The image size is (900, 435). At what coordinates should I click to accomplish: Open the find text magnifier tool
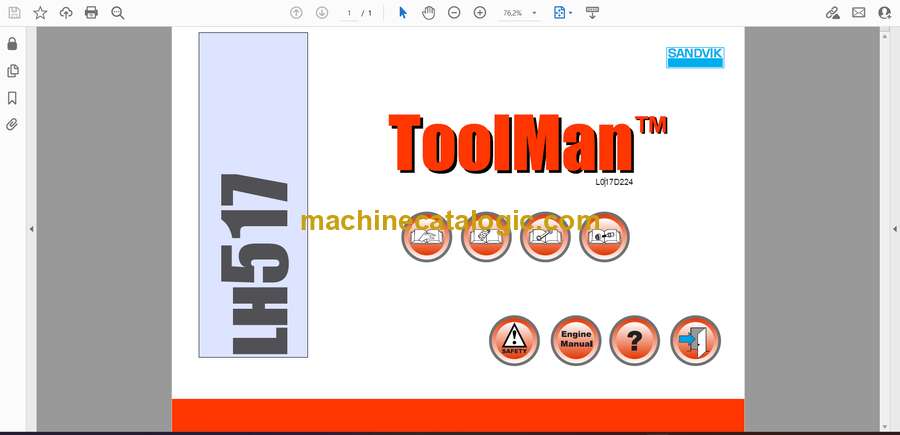click(x=118, y=13)
